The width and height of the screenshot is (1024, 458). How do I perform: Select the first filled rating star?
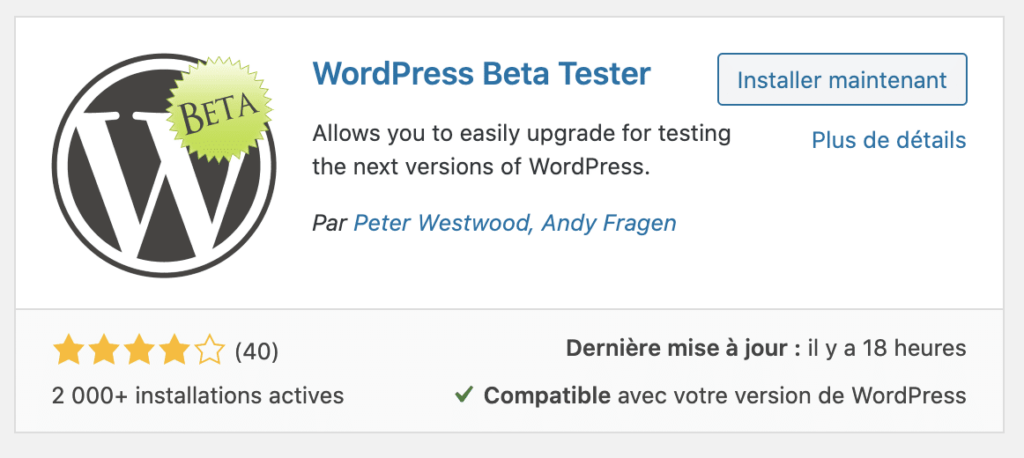pos(68,351)
